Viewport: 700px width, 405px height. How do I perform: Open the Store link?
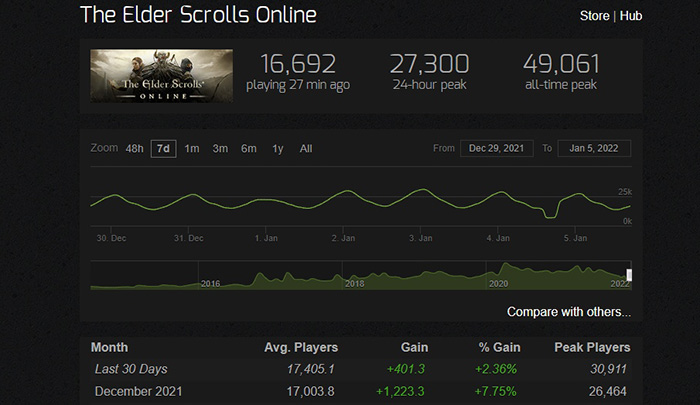[594, 16]
